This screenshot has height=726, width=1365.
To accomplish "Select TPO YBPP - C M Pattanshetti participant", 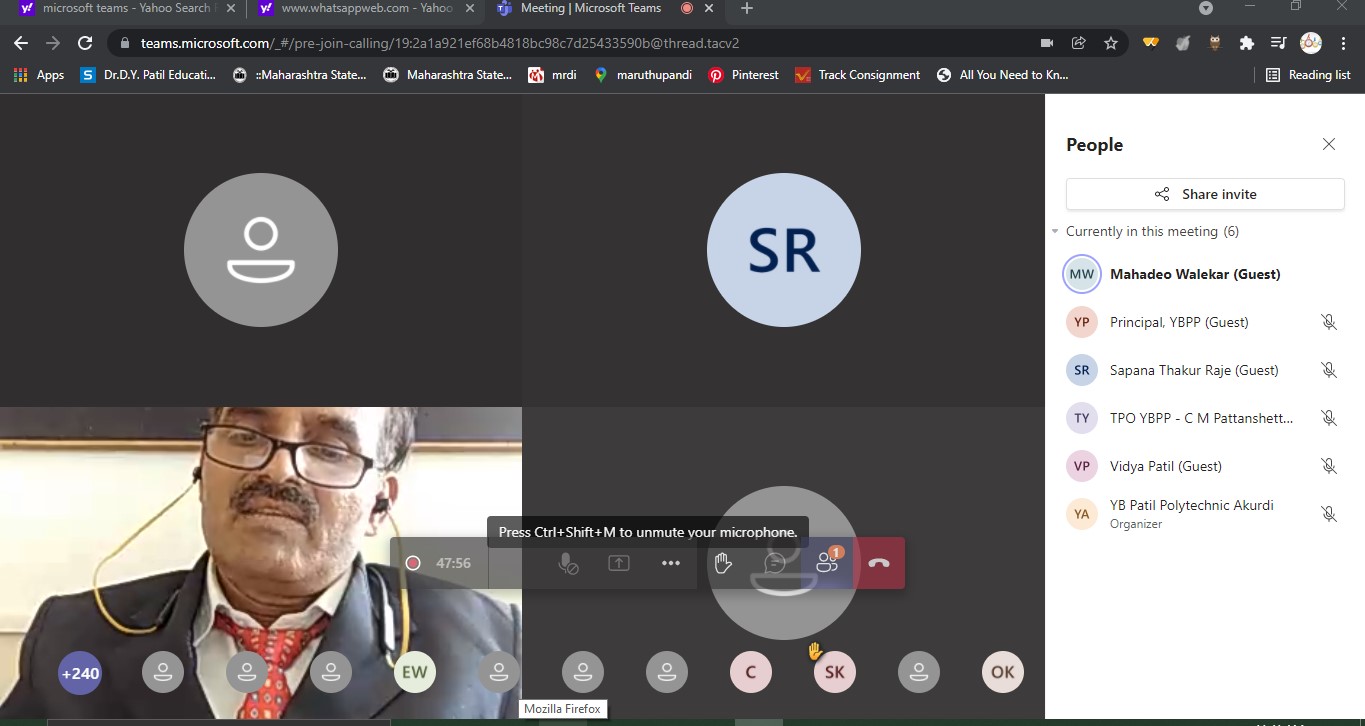I will 1205,418.
